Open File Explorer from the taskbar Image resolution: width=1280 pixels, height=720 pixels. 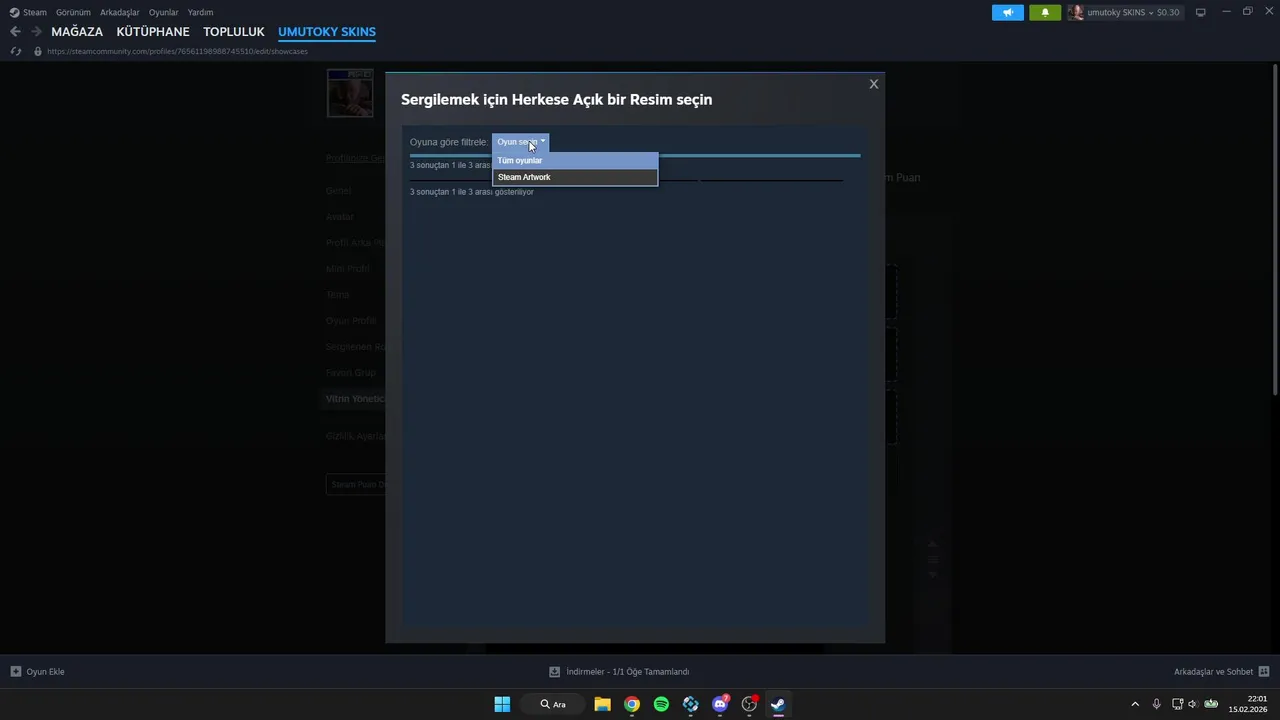click(x=602, y=704)
